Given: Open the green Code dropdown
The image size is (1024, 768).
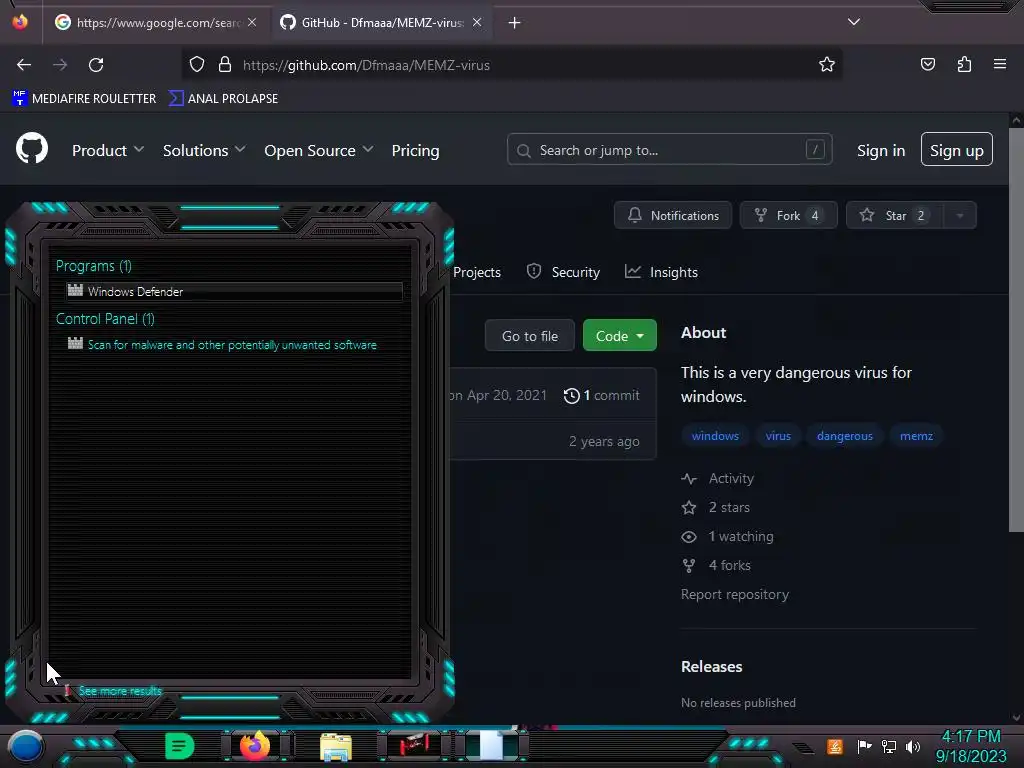Looking at the screenshot, I should click(619, 336).
